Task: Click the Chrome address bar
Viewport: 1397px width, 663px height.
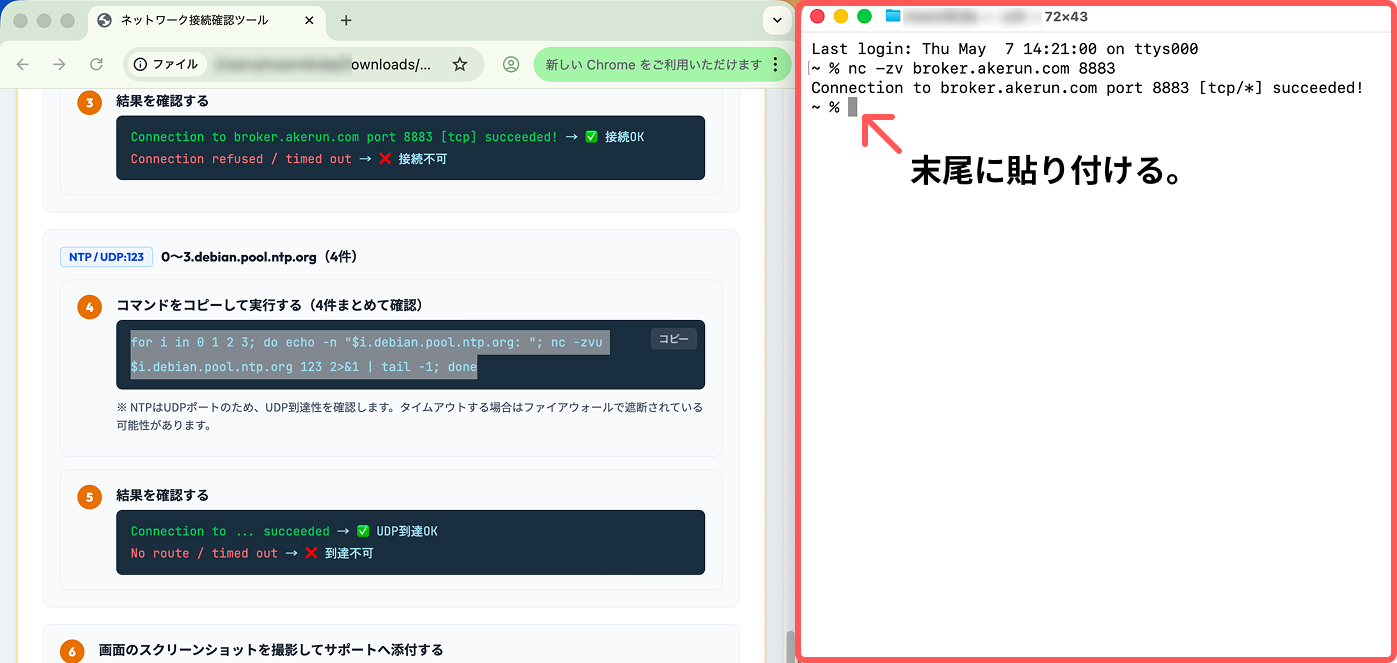Action: click(x=304, y=64)
